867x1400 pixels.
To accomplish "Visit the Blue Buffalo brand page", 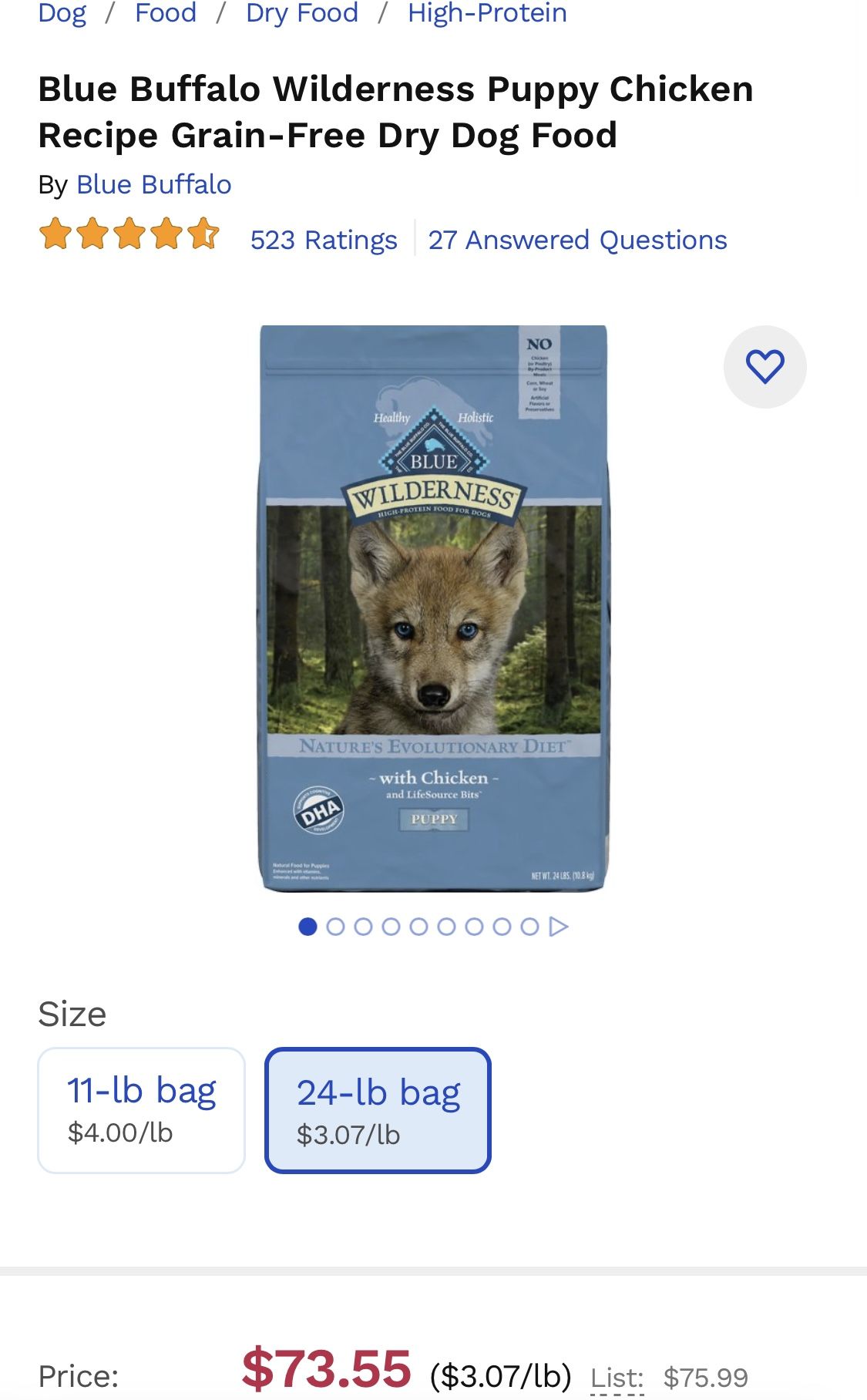I will click(153, 184).
